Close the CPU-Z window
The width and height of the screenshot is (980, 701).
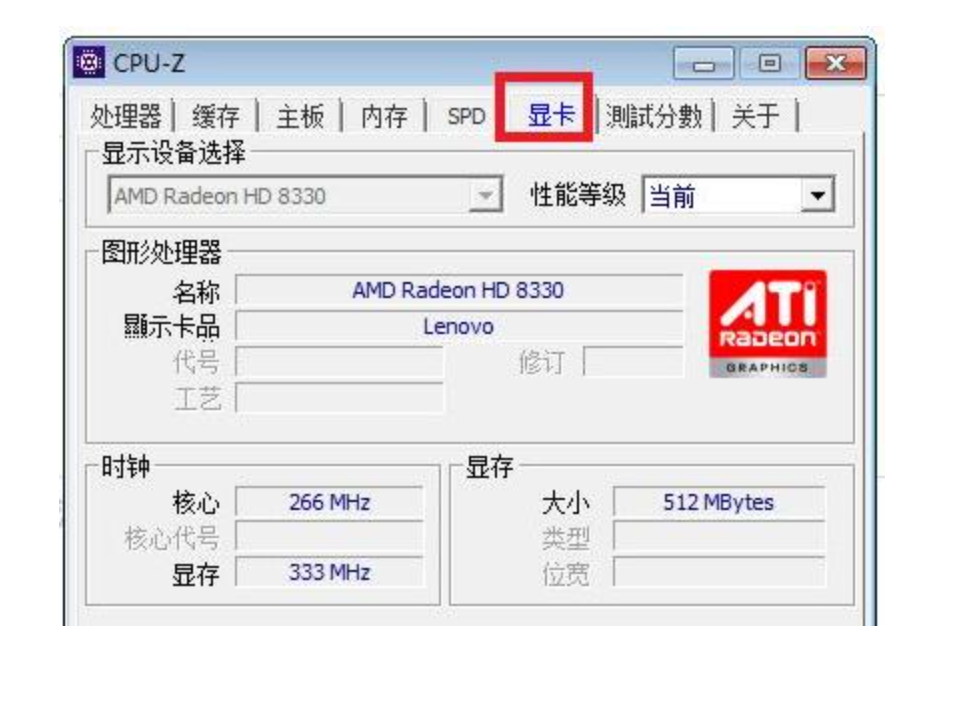pos(833,66)
